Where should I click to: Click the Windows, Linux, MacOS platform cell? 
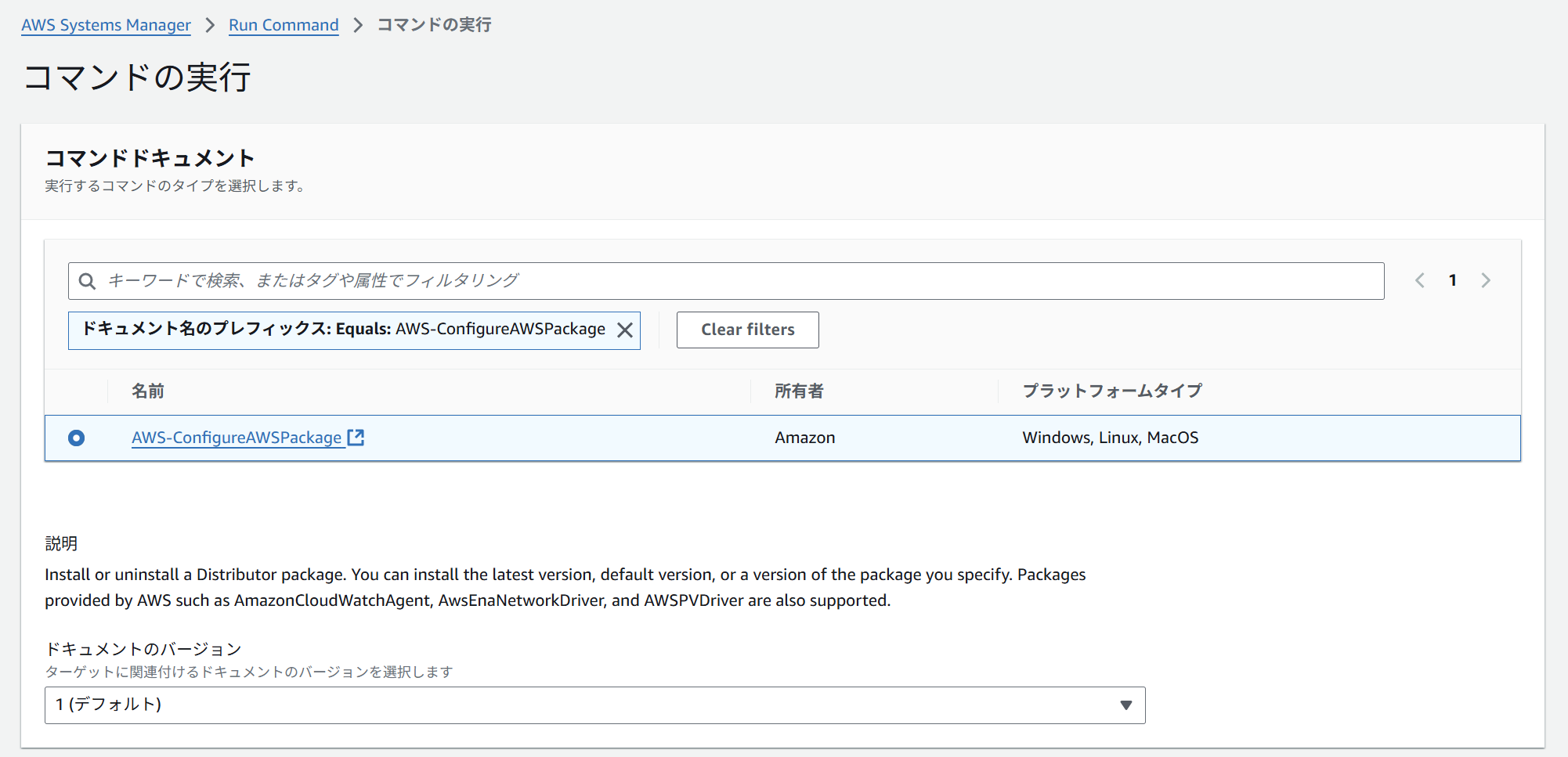tap(1111, 438)
